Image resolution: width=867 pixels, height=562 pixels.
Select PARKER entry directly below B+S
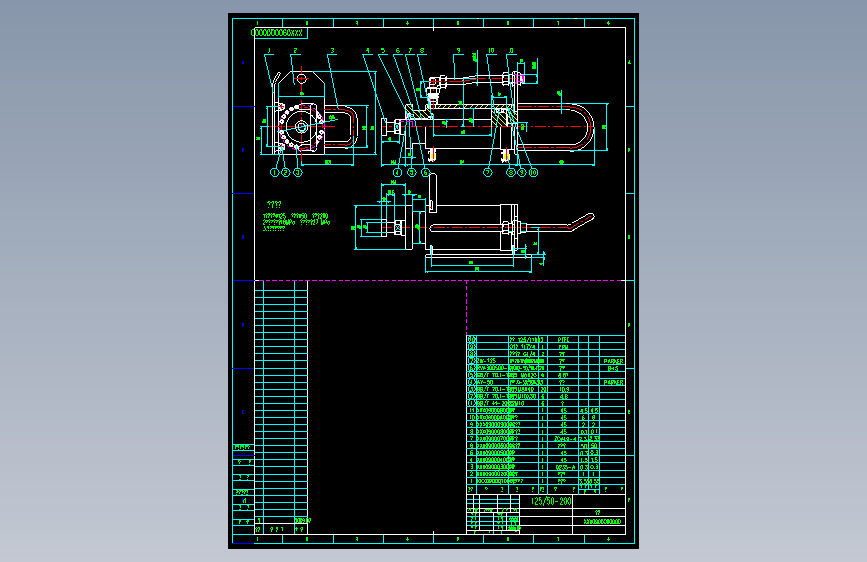tap(613, 382)
